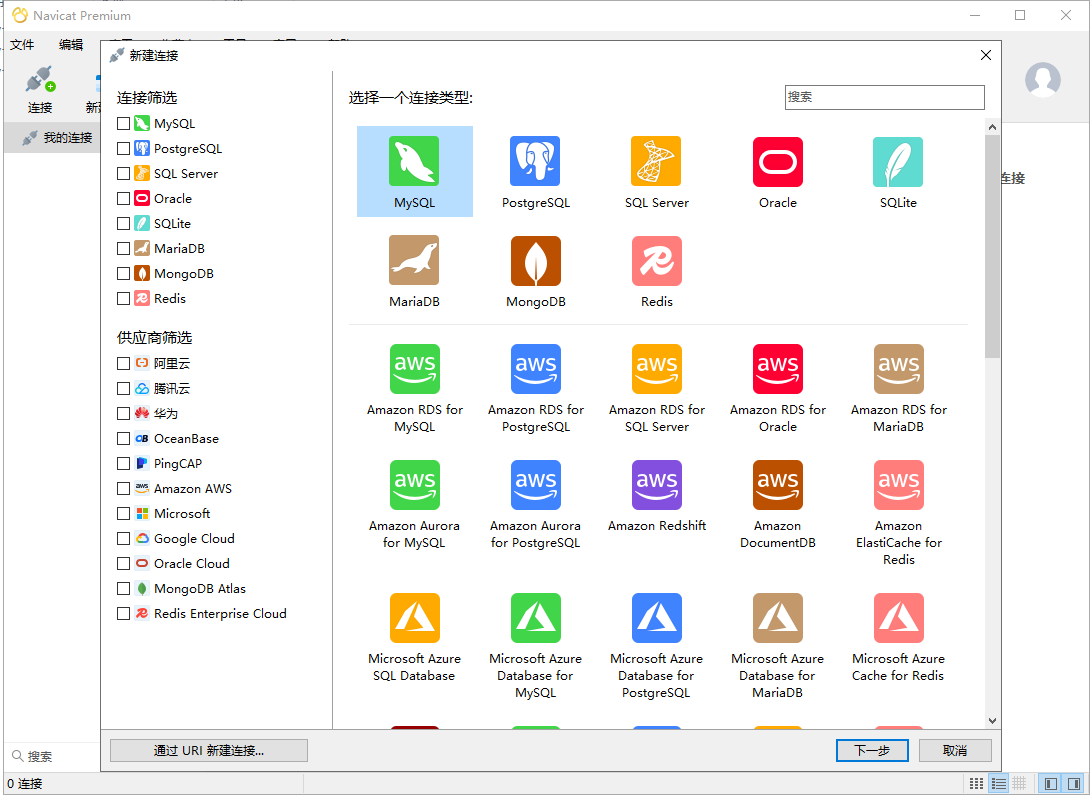Screen dimensions: 1092x798
Task: Select the MariaDB seal icon
Action: [414, 260]
